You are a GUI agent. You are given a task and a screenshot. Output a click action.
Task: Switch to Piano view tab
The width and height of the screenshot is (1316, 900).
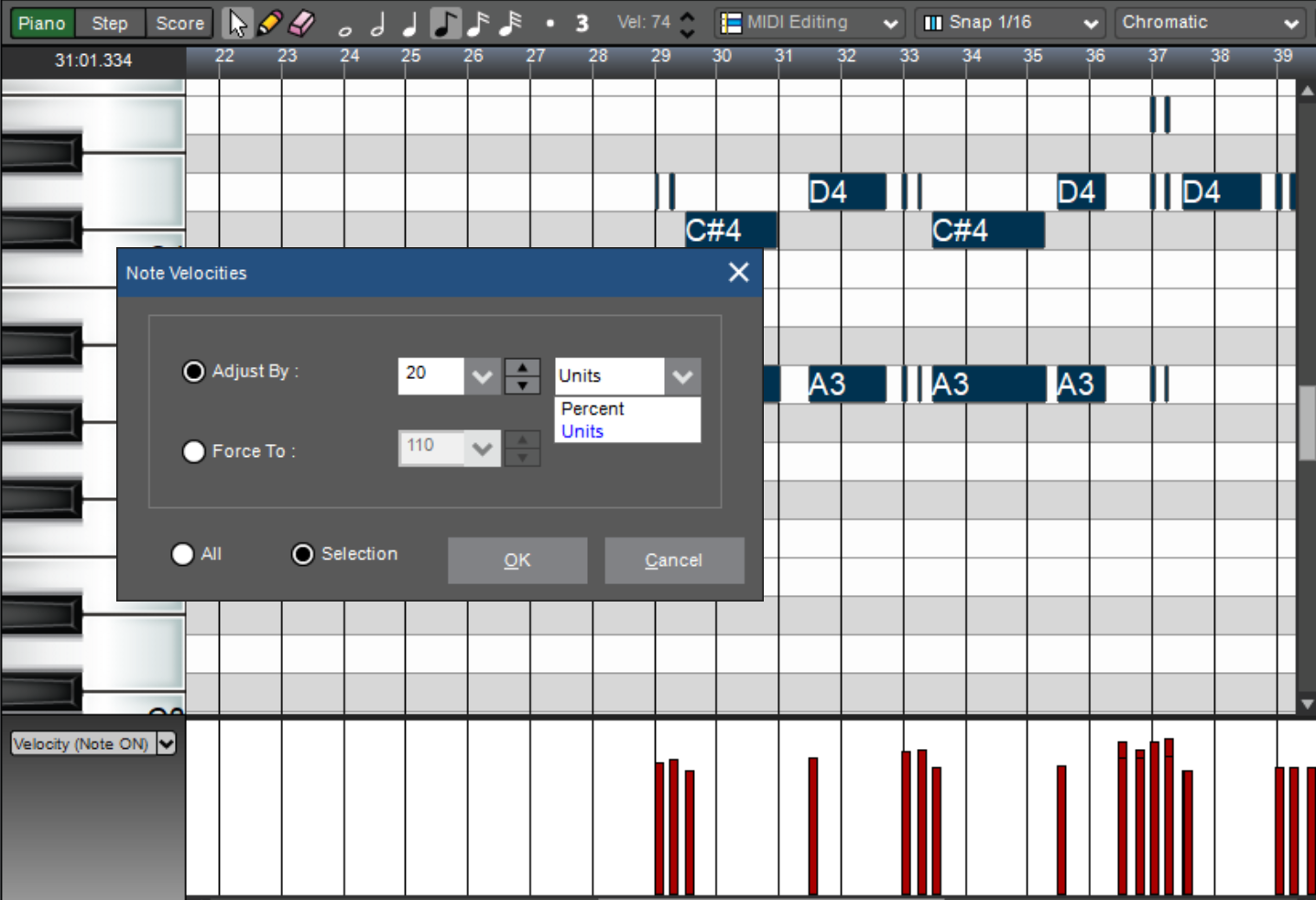point(42,23)
